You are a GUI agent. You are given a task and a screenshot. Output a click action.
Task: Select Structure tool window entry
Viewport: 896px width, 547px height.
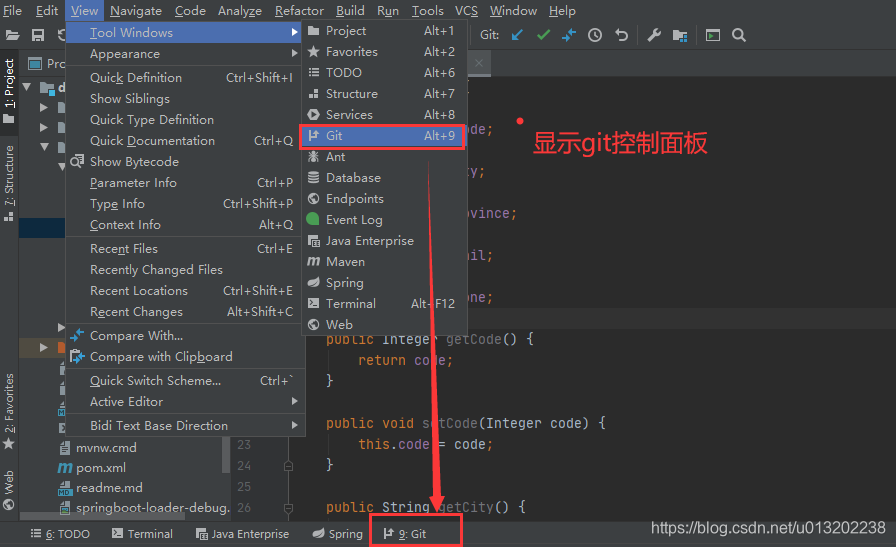click(383, 94)
